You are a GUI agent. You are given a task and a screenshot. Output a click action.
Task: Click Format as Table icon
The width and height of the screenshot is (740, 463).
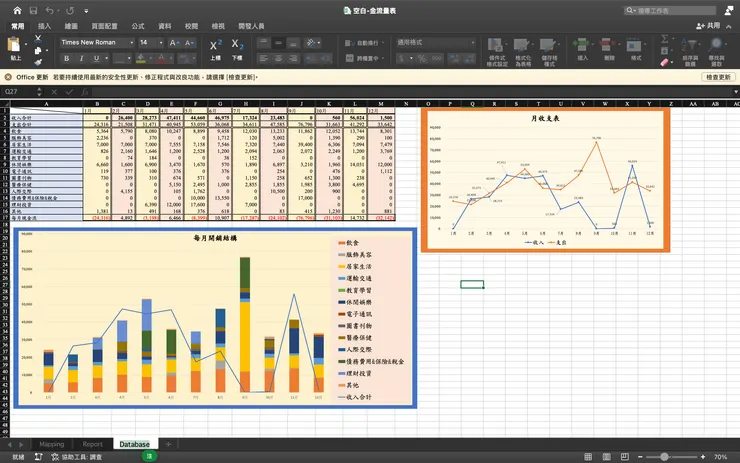click(522, 46)
